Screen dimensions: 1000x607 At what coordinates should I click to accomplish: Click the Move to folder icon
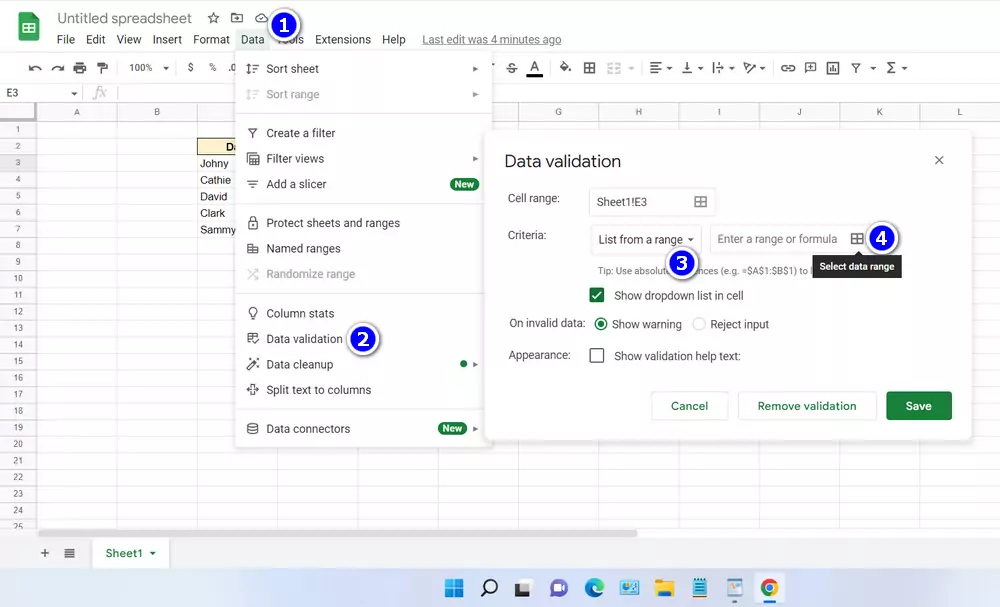pos(237,18)
